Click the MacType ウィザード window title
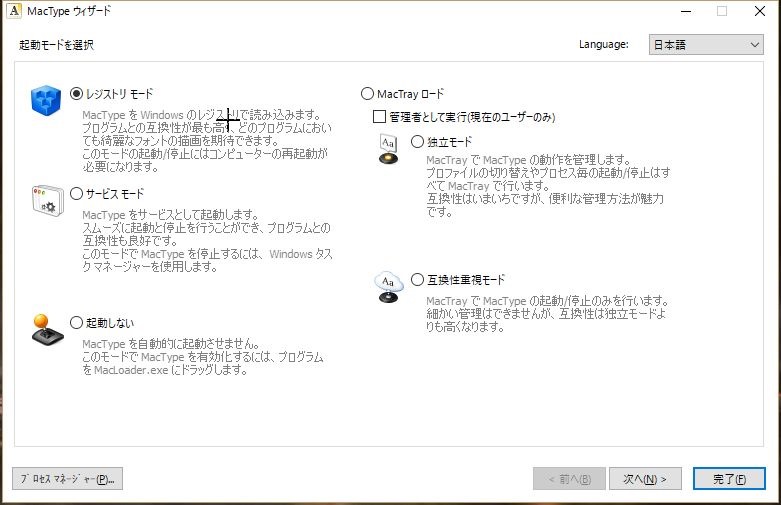Screen dimensions: 781x505 (69, 11)
